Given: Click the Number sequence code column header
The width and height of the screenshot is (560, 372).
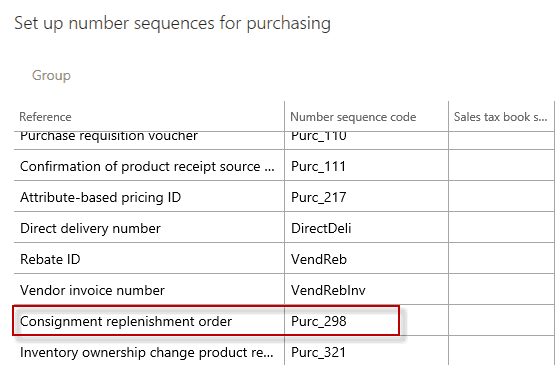Looking at the screenshot, I should click(x=353, y=117).
